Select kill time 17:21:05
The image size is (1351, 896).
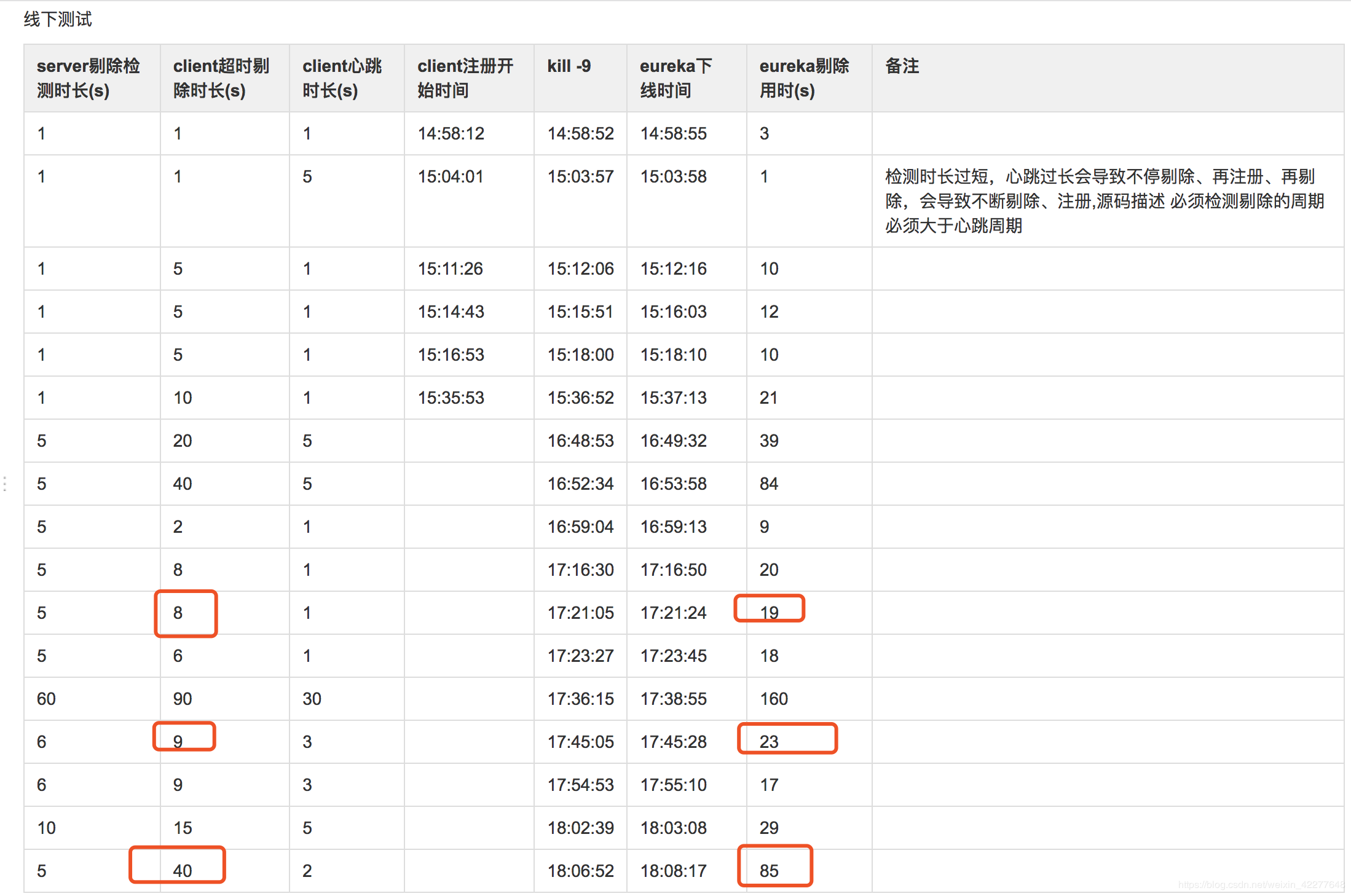581,613
